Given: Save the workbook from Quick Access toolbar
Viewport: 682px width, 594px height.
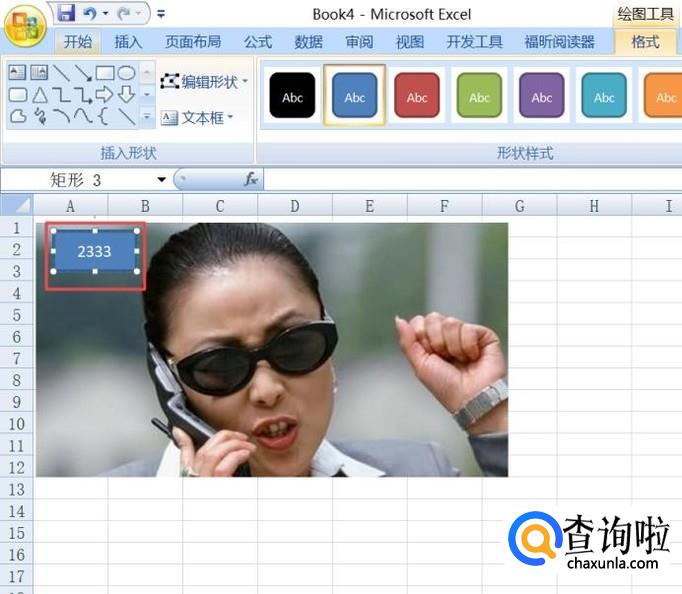Looking at the screenshot, I should pyautogui.click(x=66, y=14).
